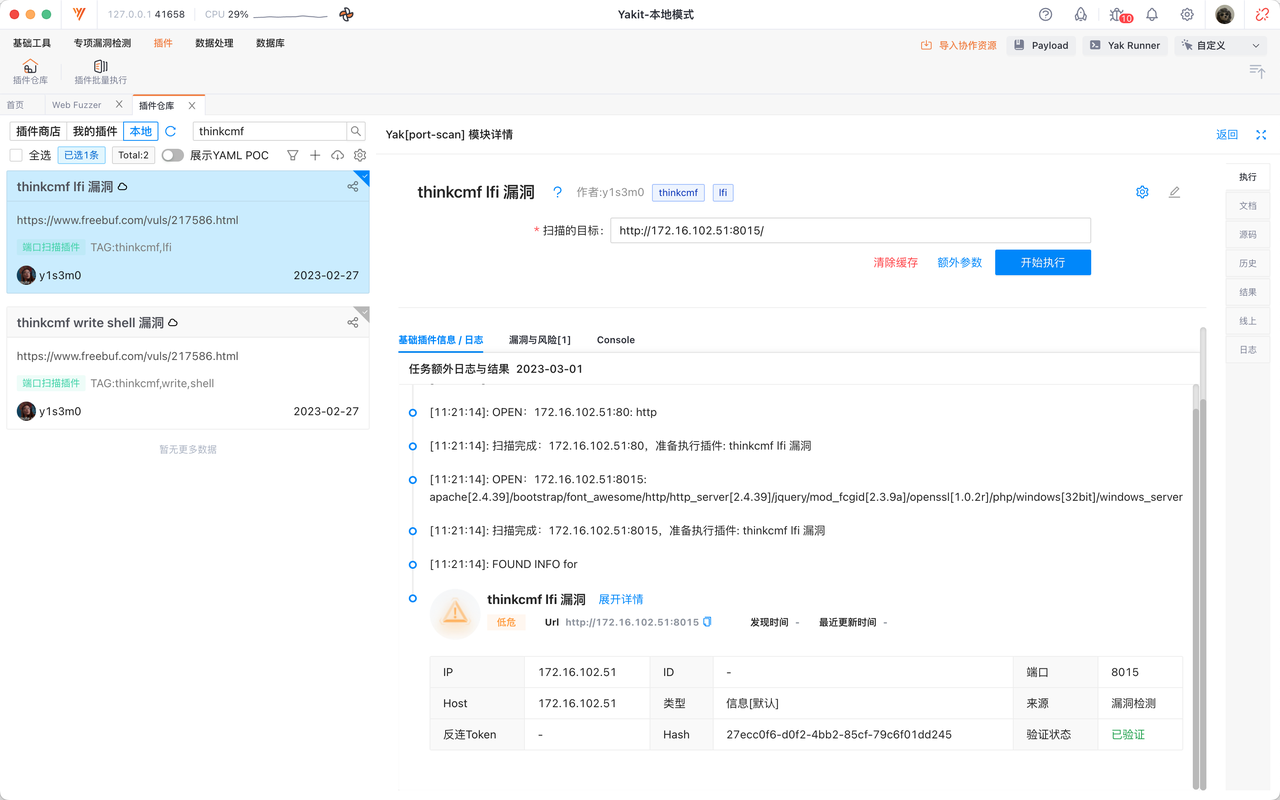The width and height of the screenshot is (1280, 800).
Task: Select the thinkcmf write shell 漏洞 card corner check
Action: pyautogui.click(x=363, y=313)
